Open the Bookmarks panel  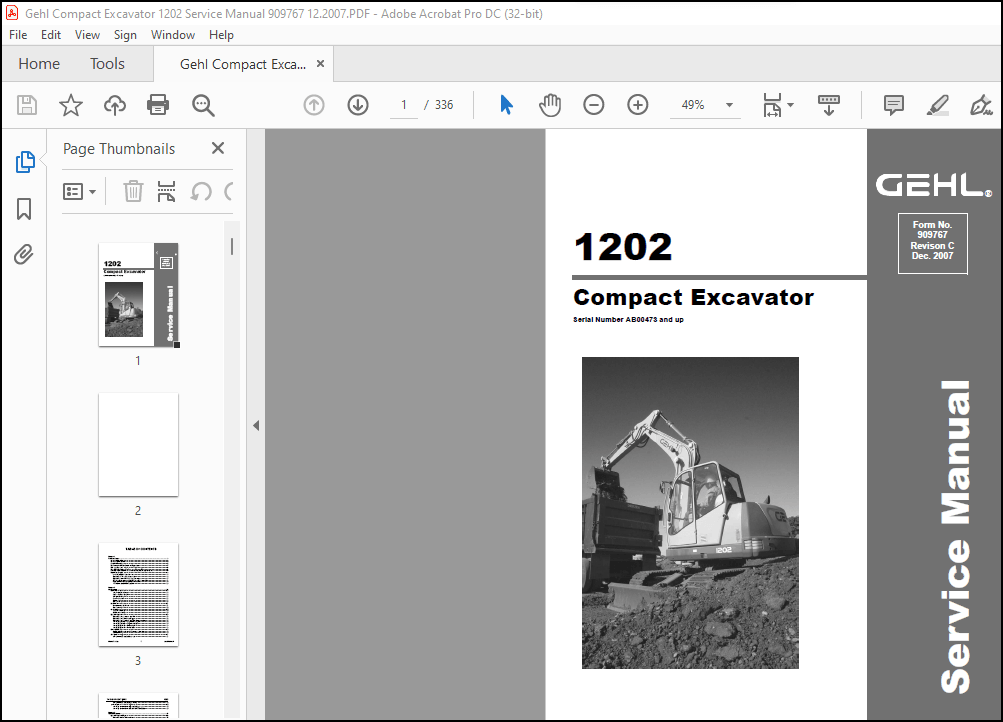coord(22,208)
